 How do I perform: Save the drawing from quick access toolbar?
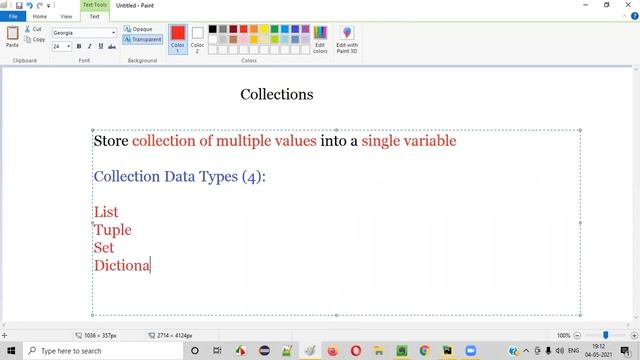(x=19, y=6)
